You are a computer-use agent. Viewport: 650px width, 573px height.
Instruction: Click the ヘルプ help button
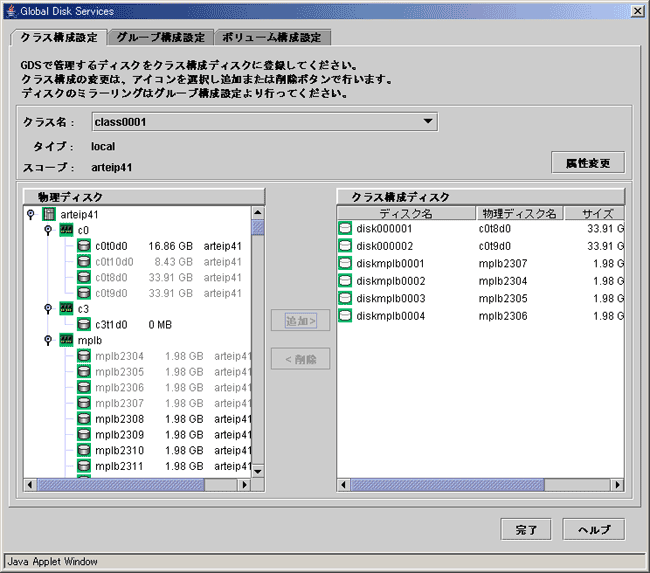[594, 530]
